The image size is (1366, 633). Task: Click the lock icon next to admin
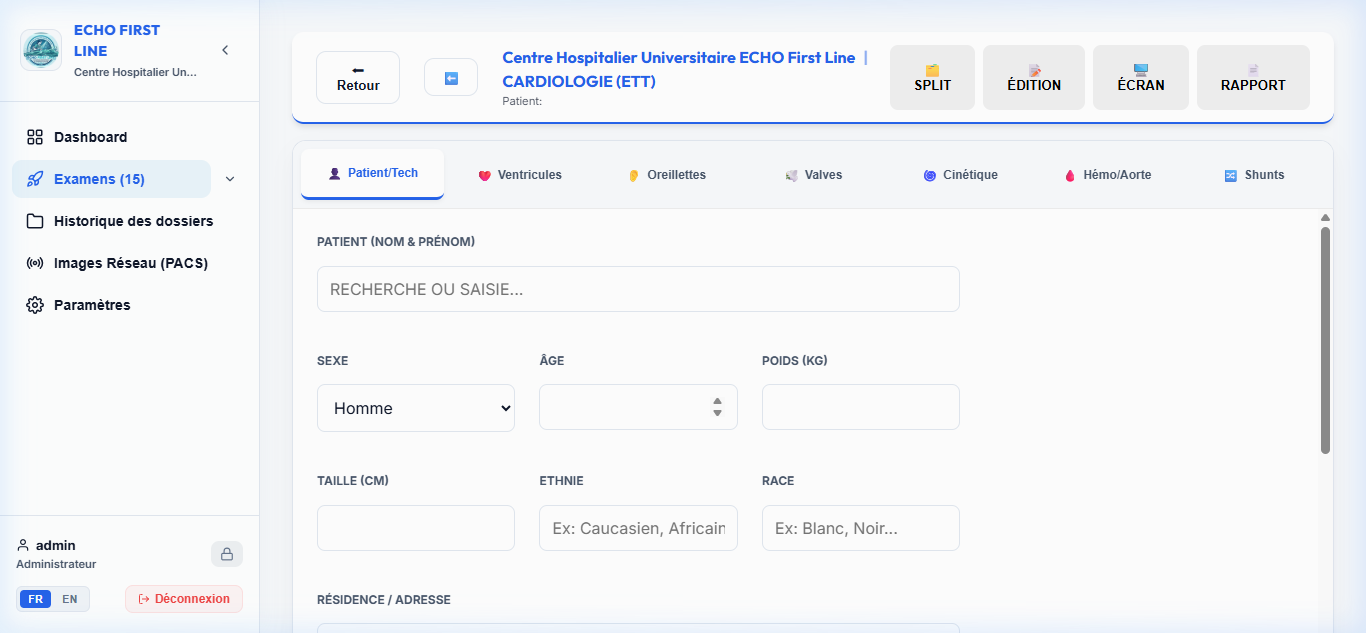227,554
